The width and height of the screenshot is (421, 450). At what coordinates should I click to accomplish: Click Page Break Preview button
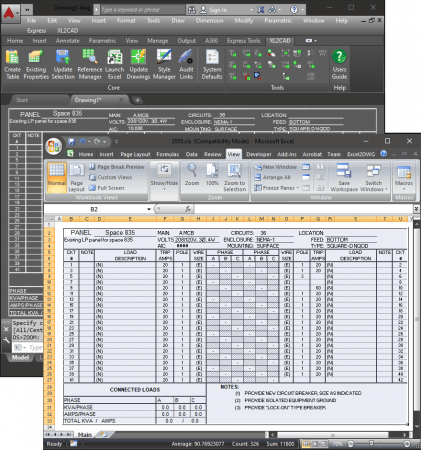coord(117,167)
